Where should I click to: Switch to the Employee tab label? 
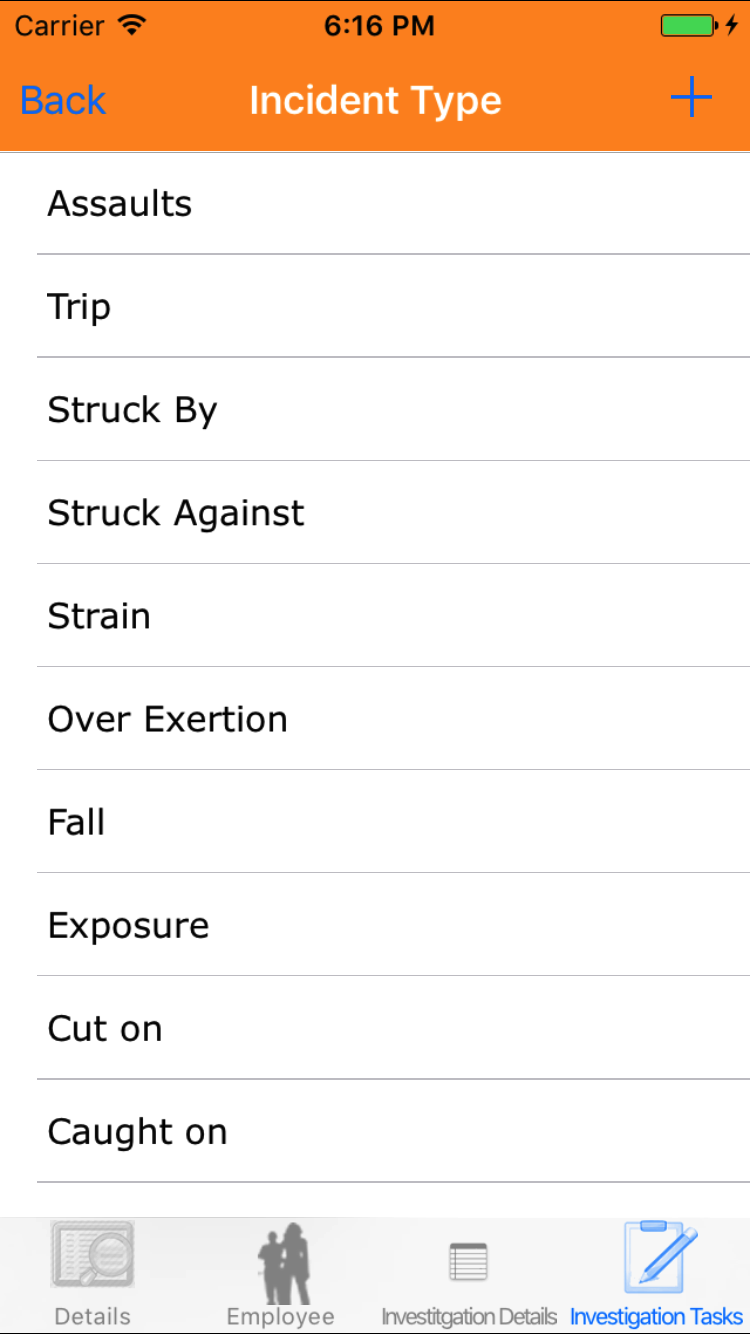[x=281, y=1316]
